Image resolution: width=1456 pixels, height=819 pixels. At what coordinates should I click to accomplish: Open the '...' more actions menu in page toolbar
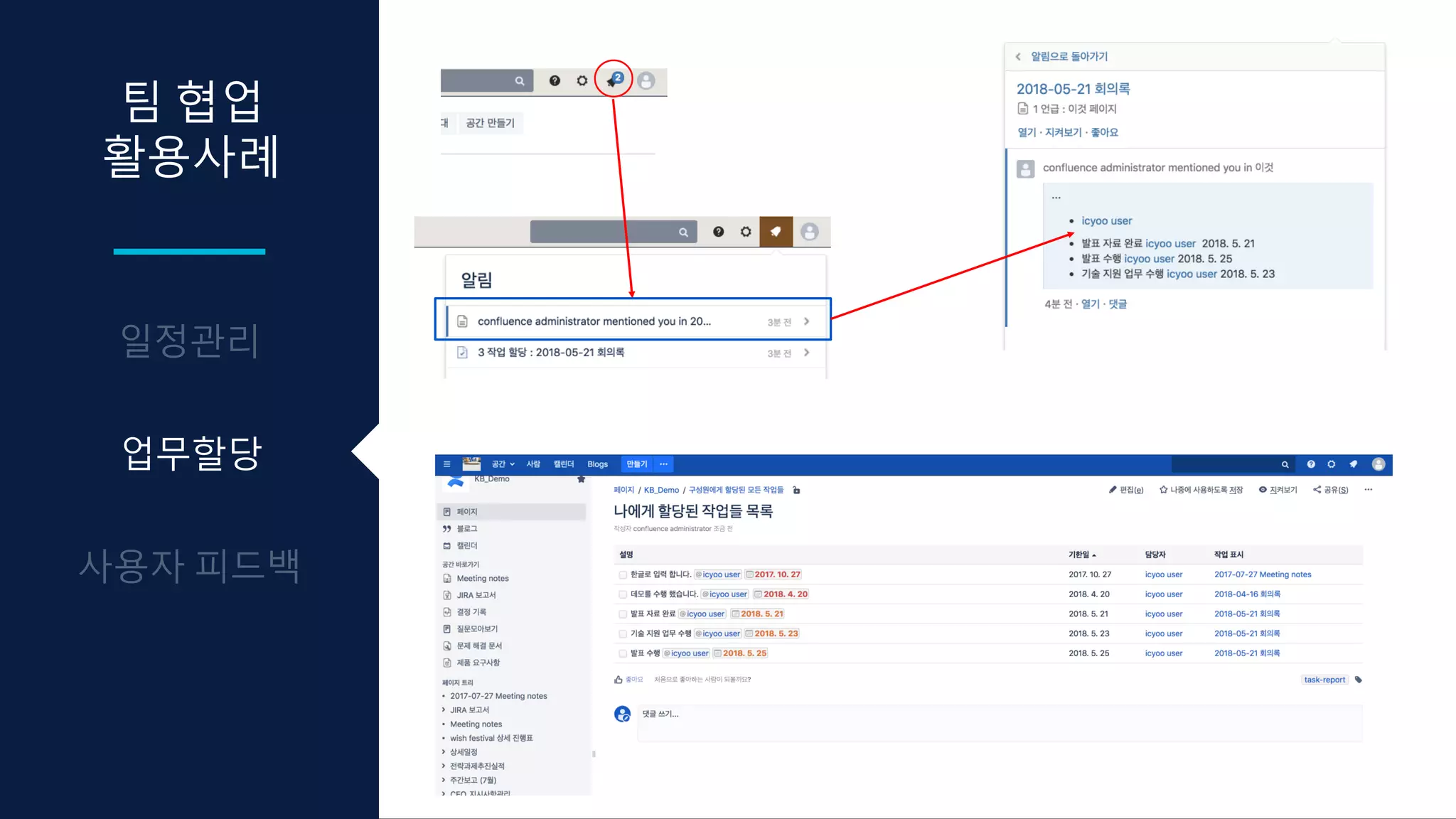tap(1368, 490)
